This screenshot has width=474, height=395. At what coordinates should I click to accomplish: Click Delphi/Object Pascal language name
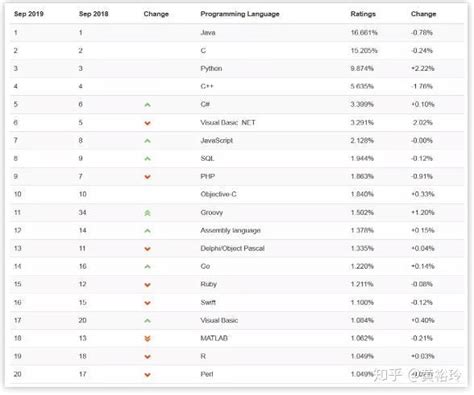click(232, 248)
